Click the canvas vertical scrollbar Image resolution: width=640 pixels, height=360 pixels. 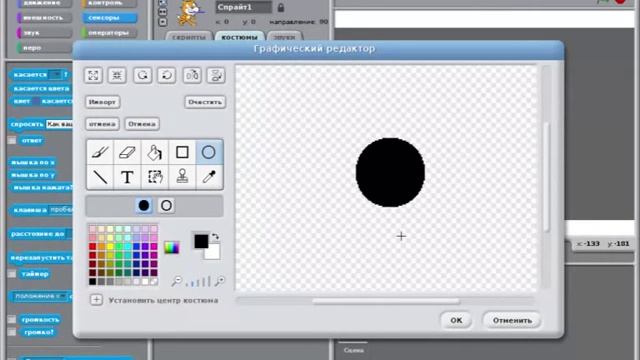point(546,178)
